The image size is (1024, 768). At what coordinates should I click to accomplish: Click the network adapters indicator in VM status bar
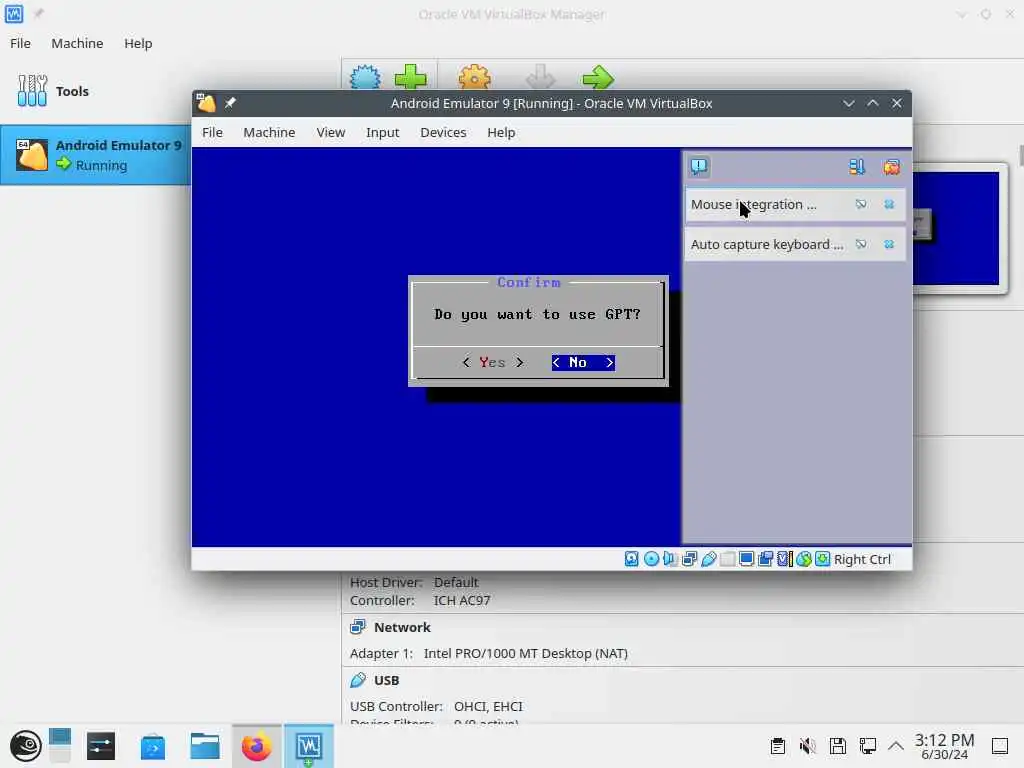point(689,559)
